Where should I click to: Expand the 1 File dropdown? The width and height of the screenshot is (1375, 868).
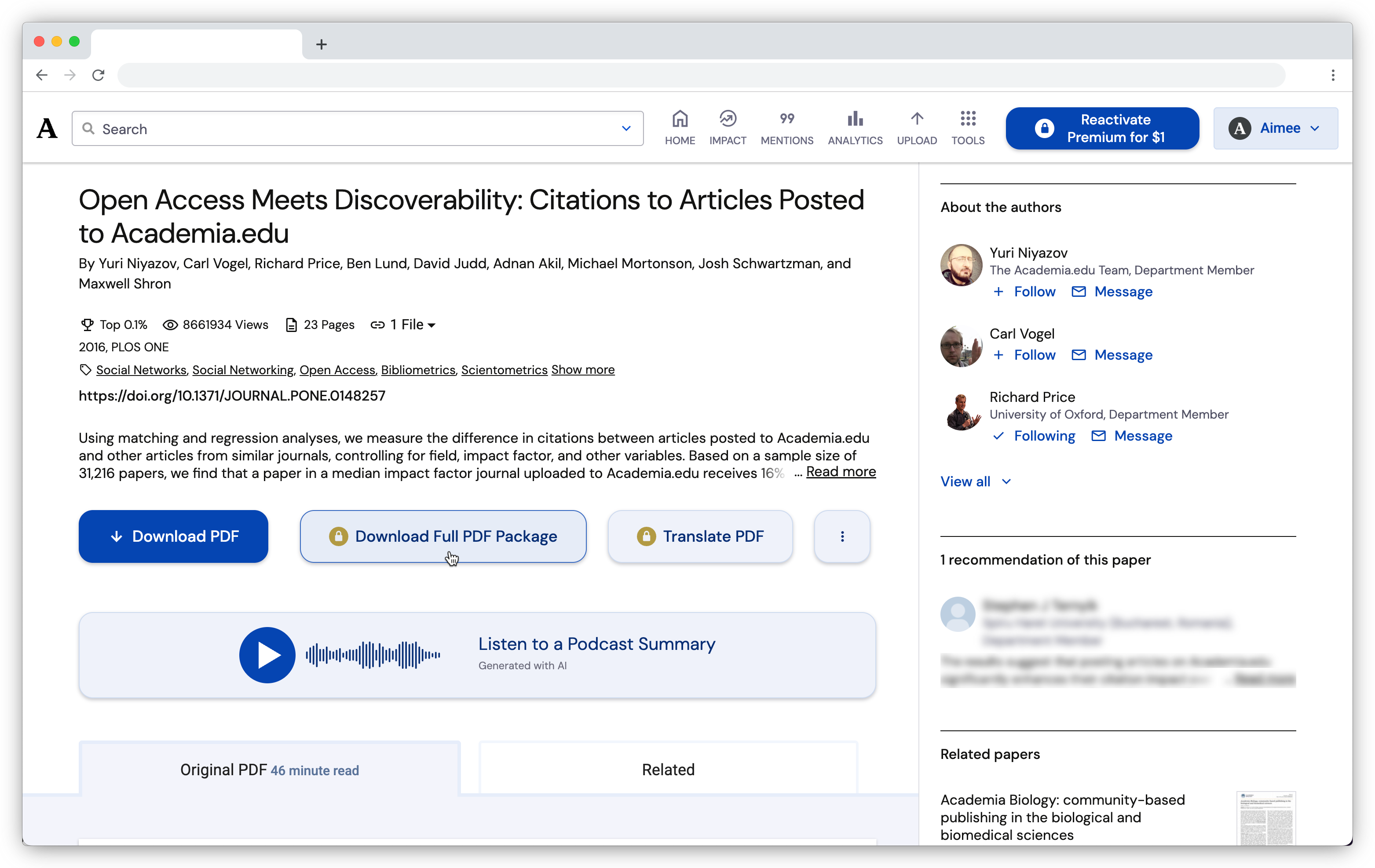(x=403, y=325)
